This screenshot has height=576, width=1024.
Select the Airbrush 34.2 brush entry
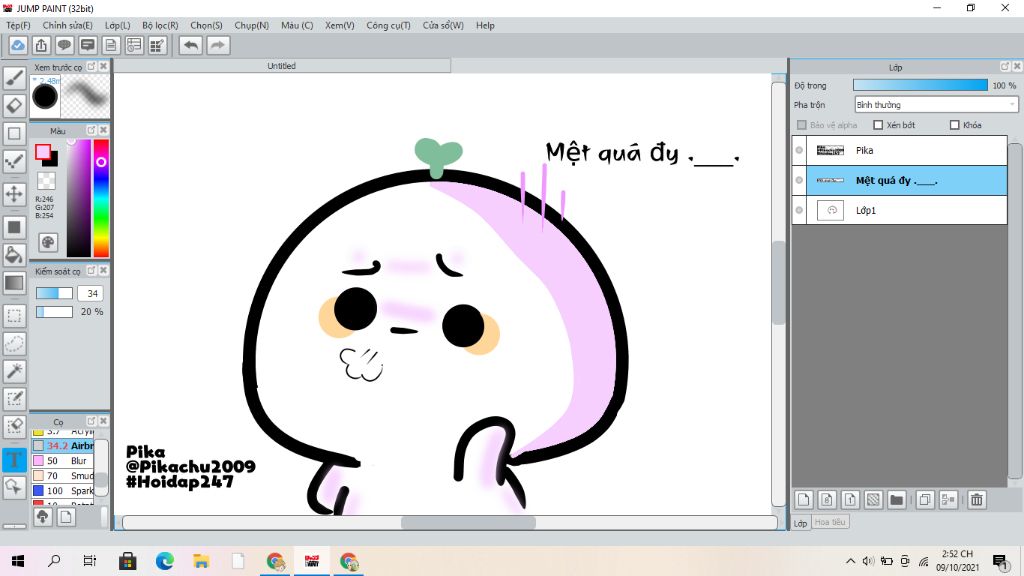tap(63, 445)
